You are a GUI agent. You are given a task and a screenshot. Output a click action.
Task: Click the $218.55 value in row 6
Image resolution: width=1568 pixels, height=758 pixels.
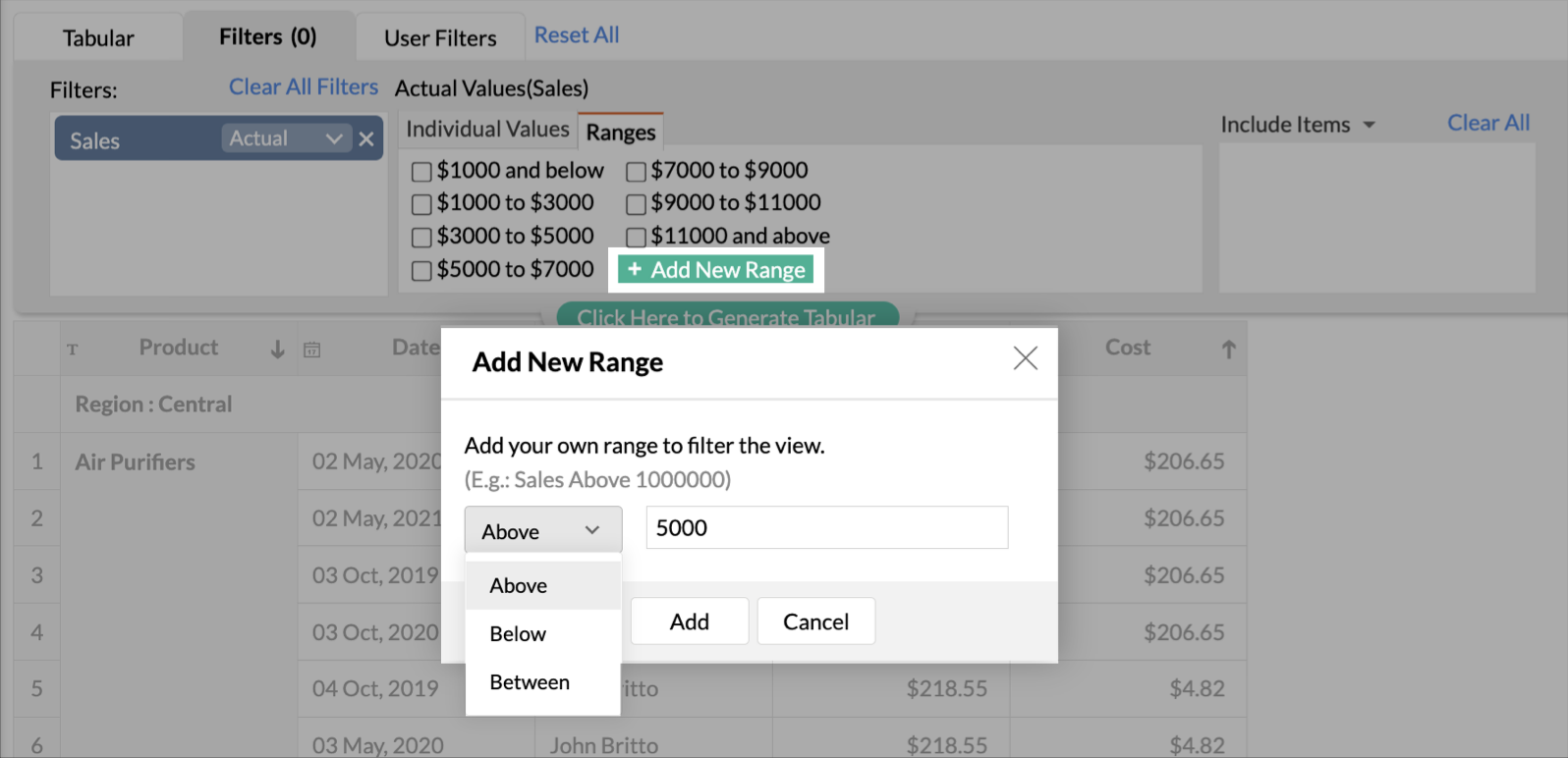point(946,745)
